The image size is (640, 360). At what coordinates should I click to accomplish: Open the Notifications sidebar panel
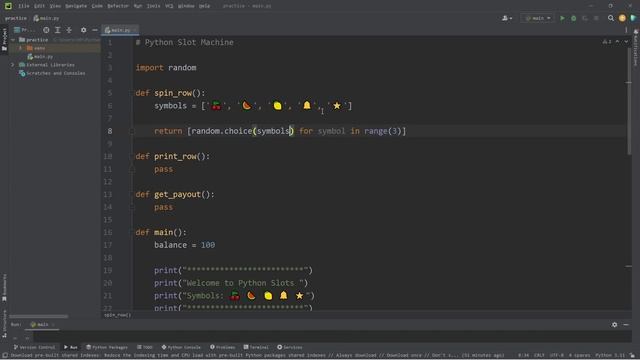[x=636, y=48]
